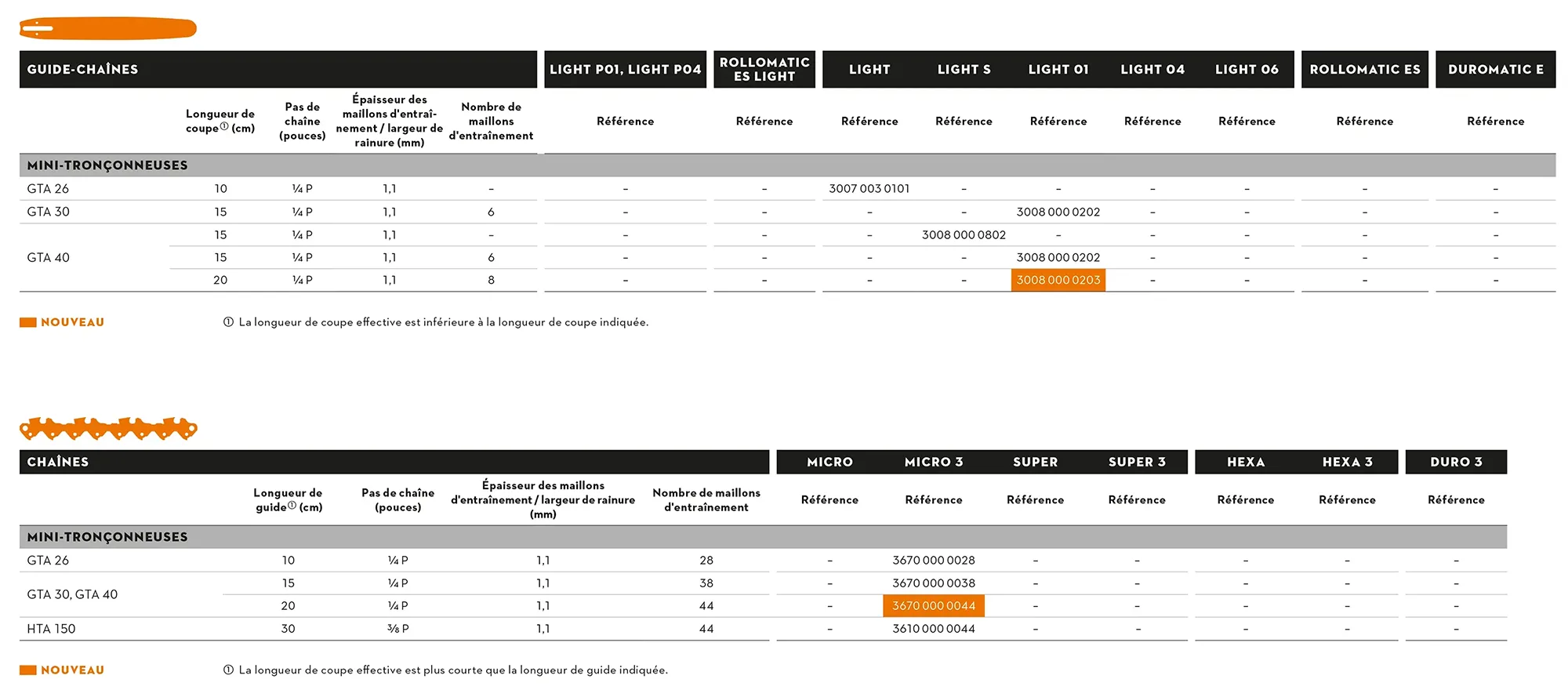Viewport: 1568px width, 697px height.
Task: Click the 'Pas de chaîne (pouces)' heading in guide-chaînes table
Action: [303, 121]
